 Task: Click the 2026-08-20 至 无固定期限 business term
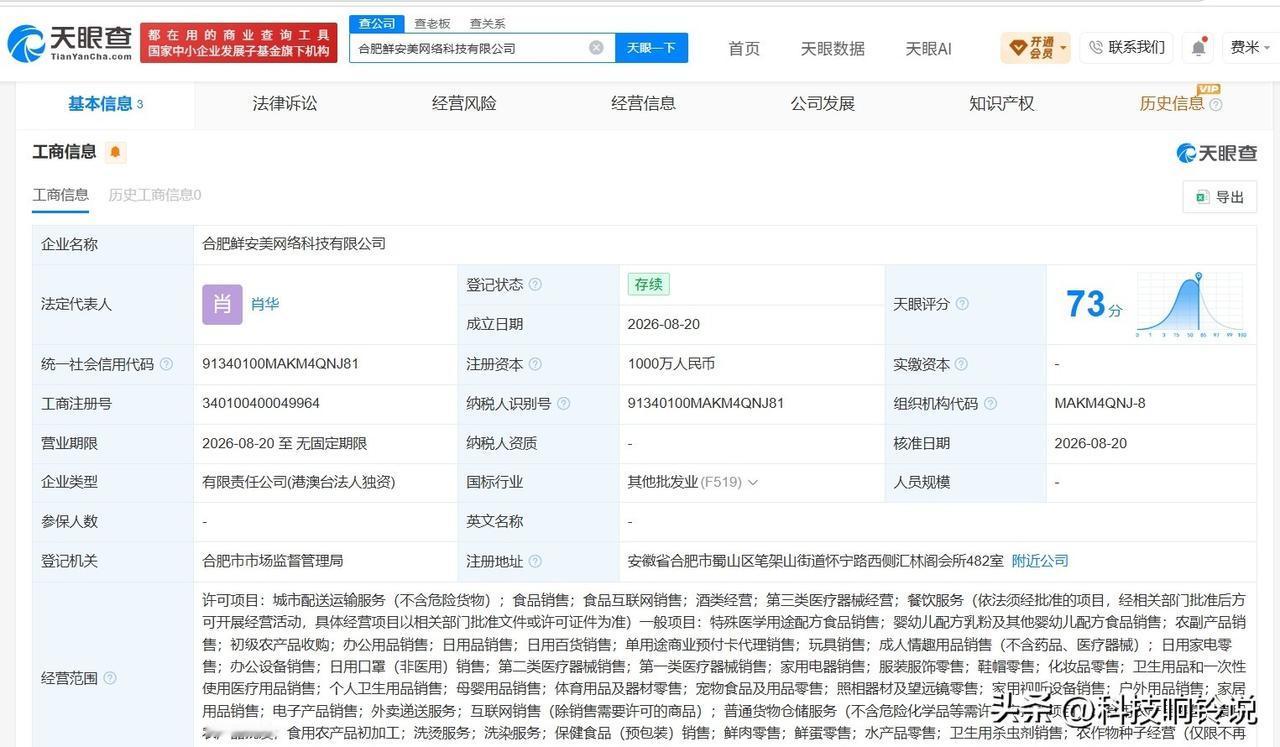(x=285, y=444)
